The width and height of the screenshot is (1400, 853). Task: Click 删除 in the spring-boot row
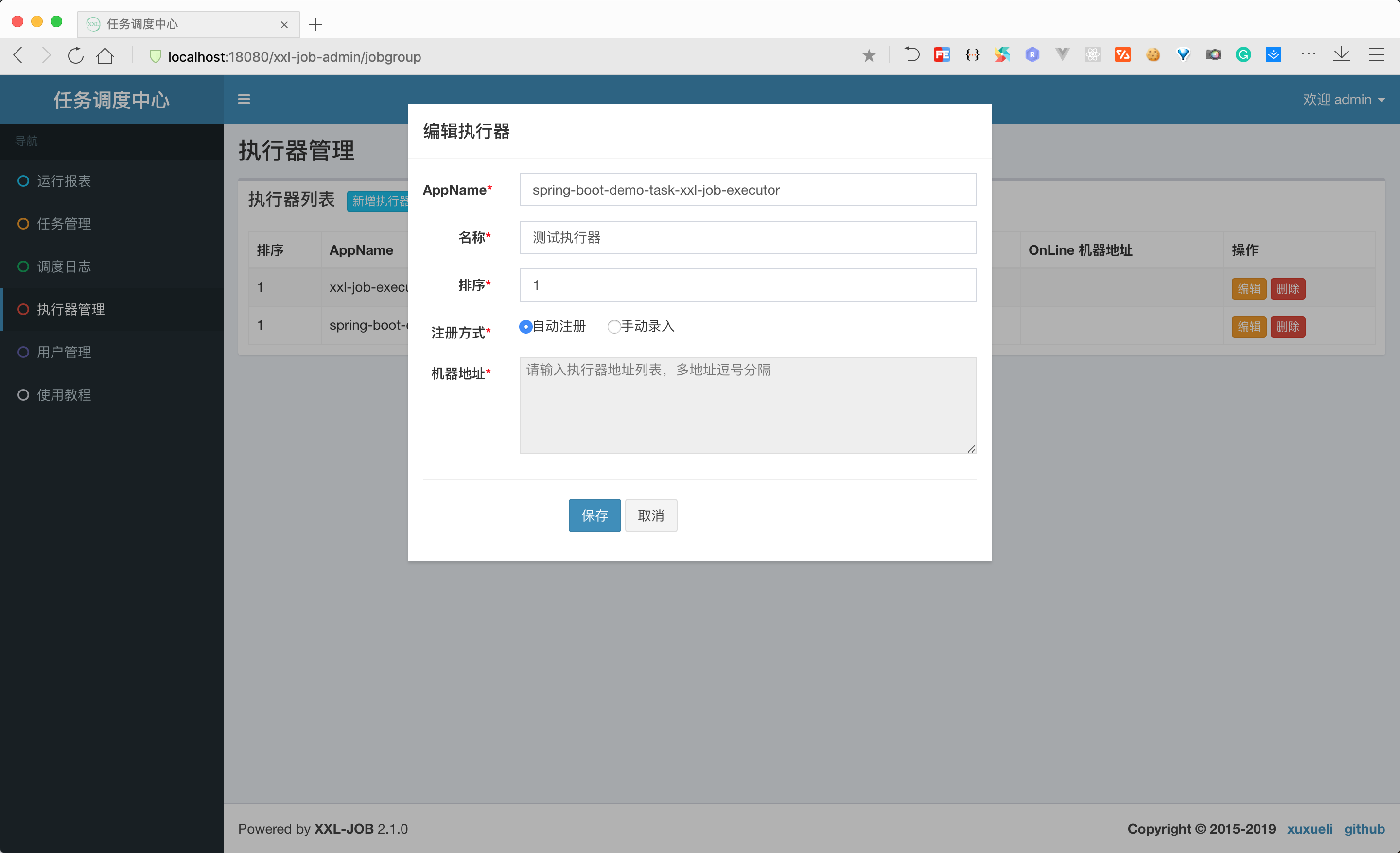pyautogui.click(x=1288, y=327)
